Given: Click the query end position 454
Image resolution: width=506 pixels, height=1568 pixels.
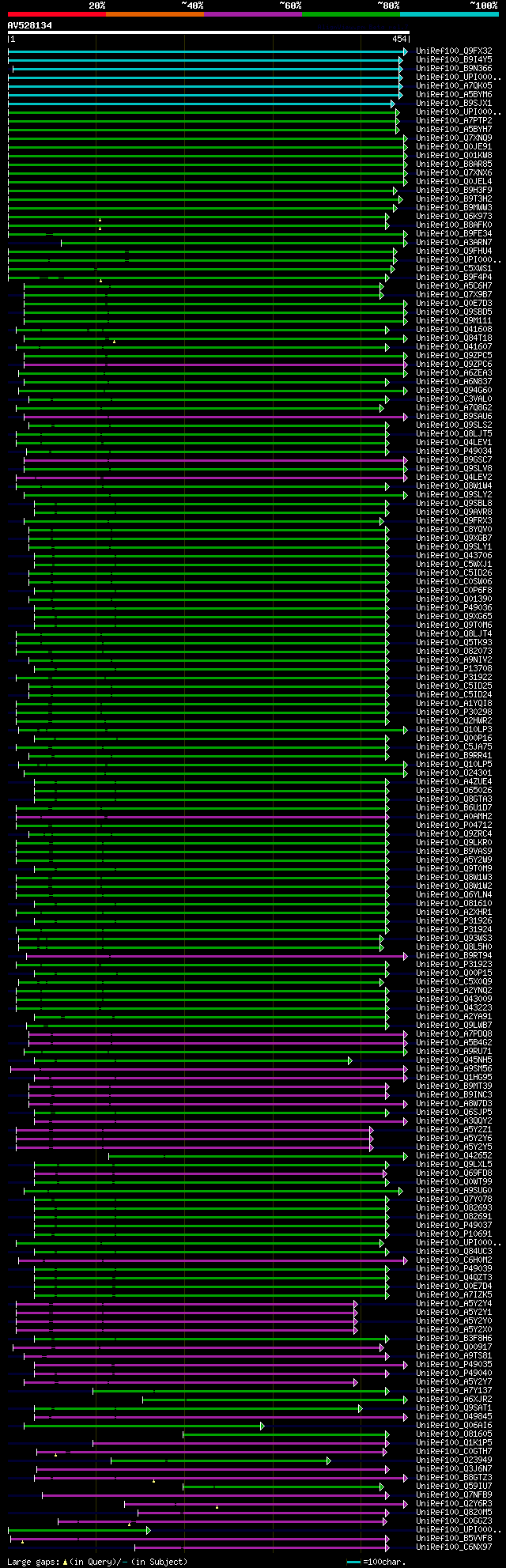Looking at the screenshot, I should pyautogui.click(x=399, y=39).
